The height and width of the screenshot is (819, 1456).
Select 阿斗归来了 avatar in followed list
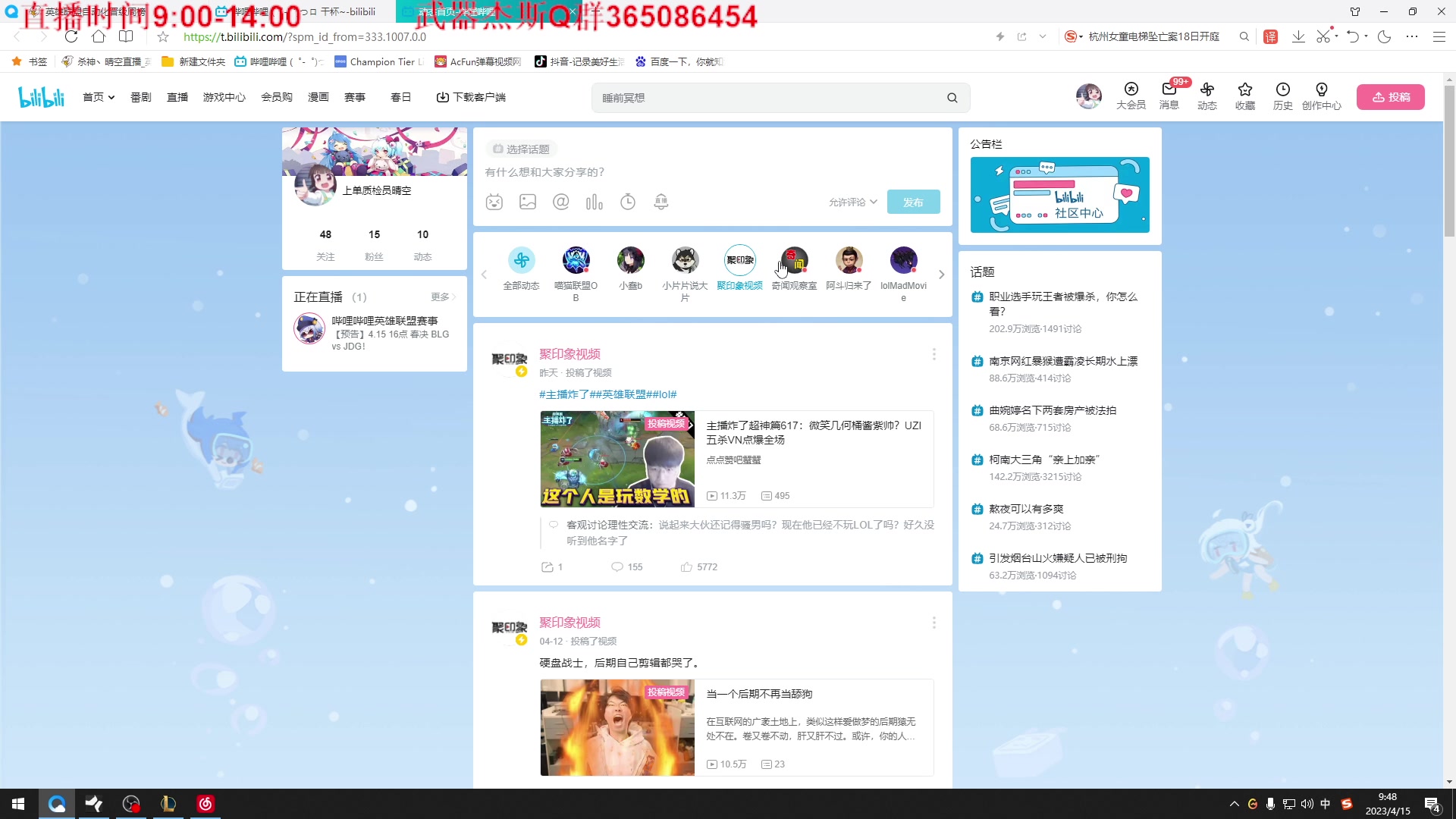pos(849,260)
